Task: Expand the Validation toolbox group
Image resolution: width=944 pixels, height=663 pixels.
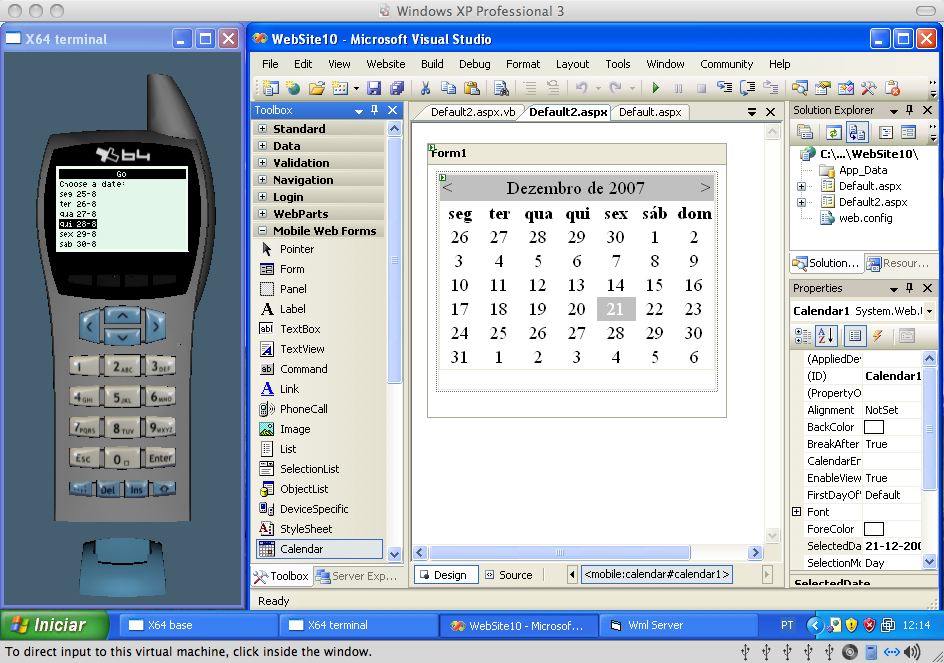Action: pyautogui.click(x=262, y=162)
